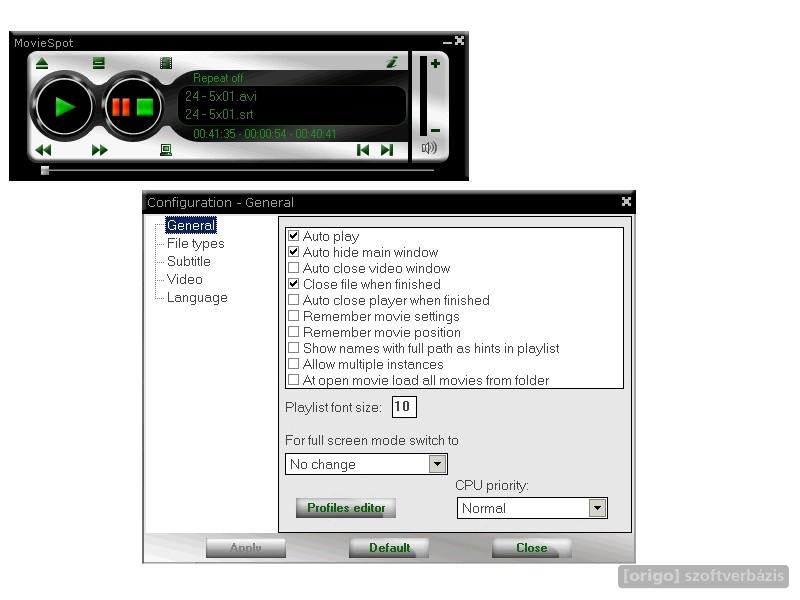Screen dimensions: 800x600
Task: Close the Configuration dialog with the X
Action: coord(627,202)
